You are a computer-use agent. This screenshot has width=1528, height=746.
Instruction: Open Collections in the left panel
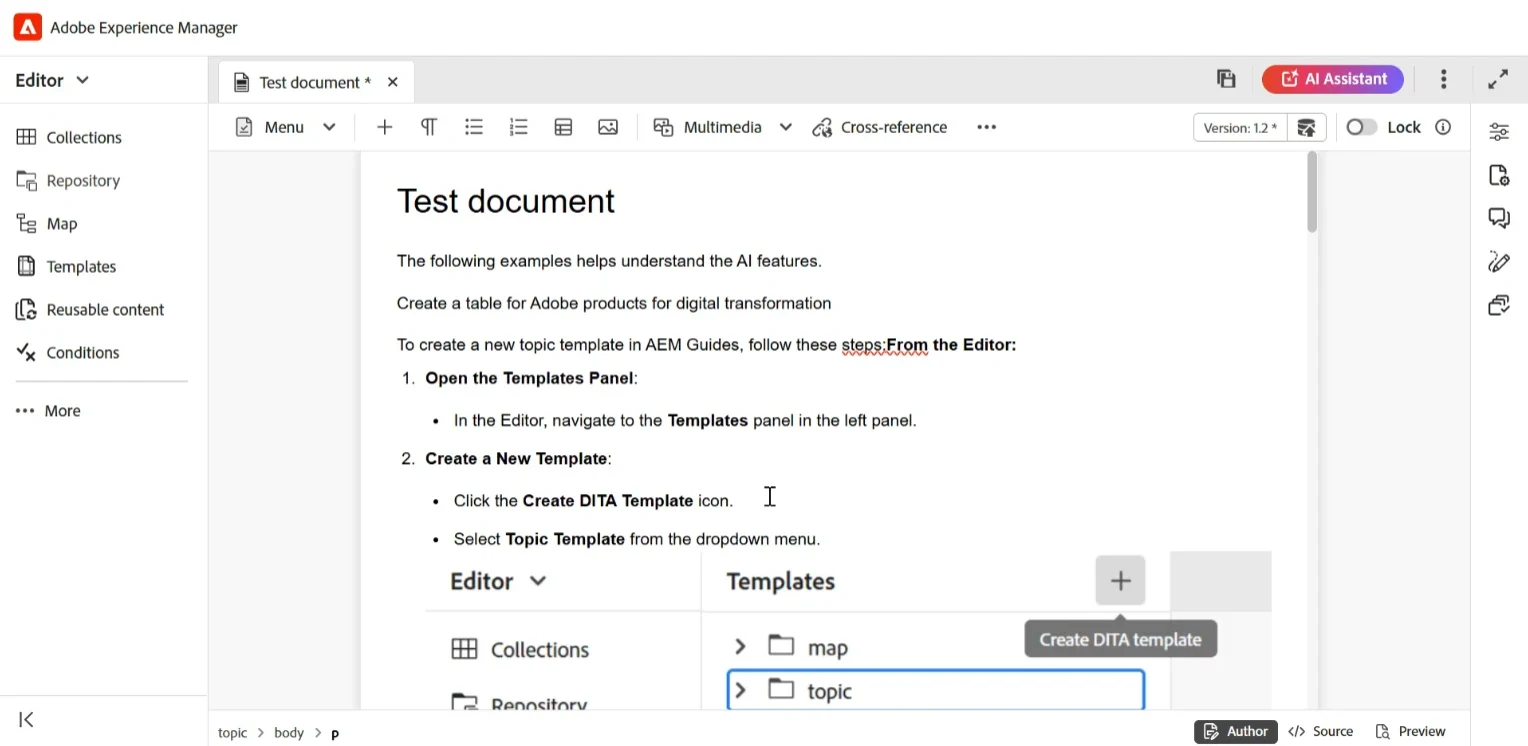point(69,137)
